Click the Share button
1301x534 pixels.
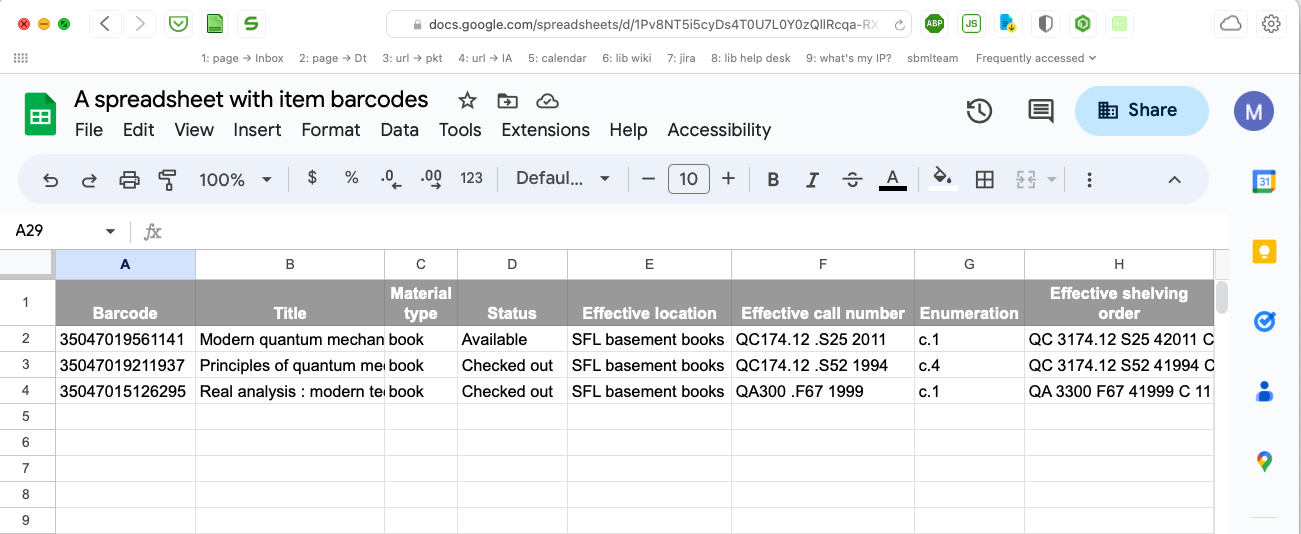tap(1142, 110)
